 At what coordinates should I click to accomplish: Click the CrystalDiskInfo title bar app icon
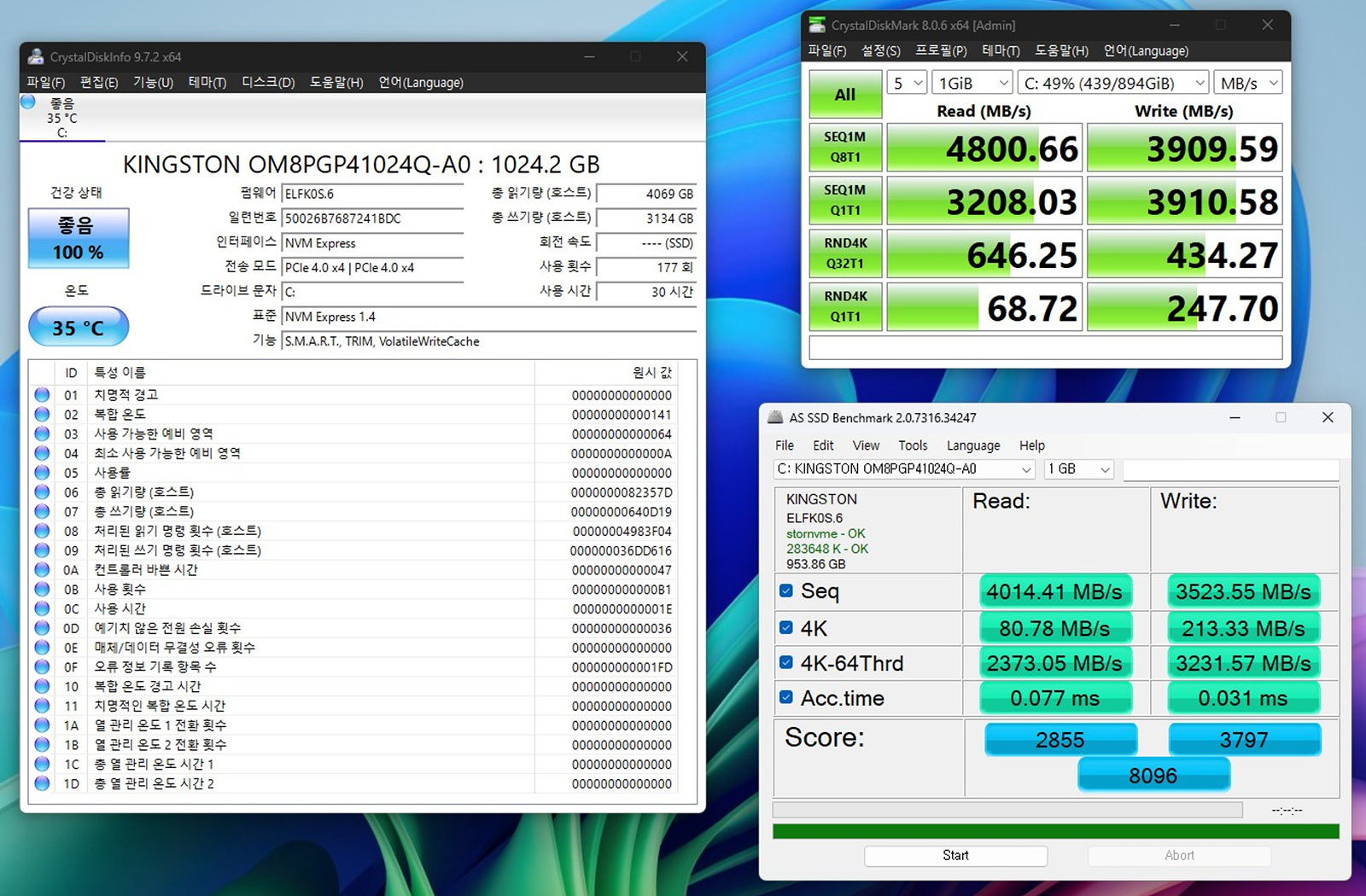click(36, 56)
